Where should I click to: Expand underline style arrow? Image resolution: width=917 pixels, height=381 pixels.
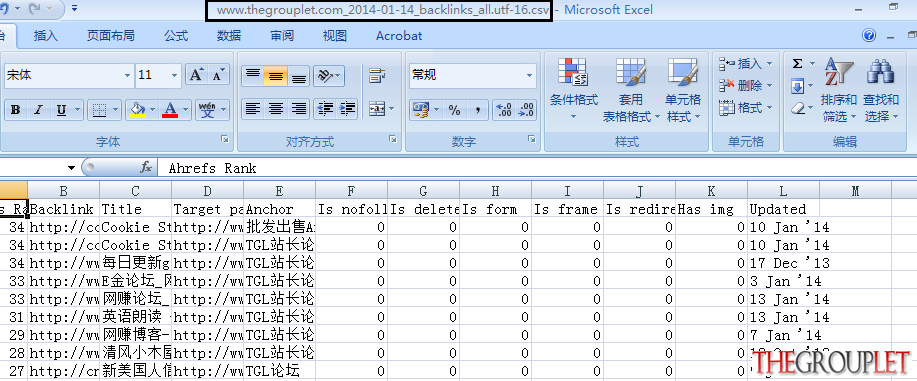[x=78, y=110]
